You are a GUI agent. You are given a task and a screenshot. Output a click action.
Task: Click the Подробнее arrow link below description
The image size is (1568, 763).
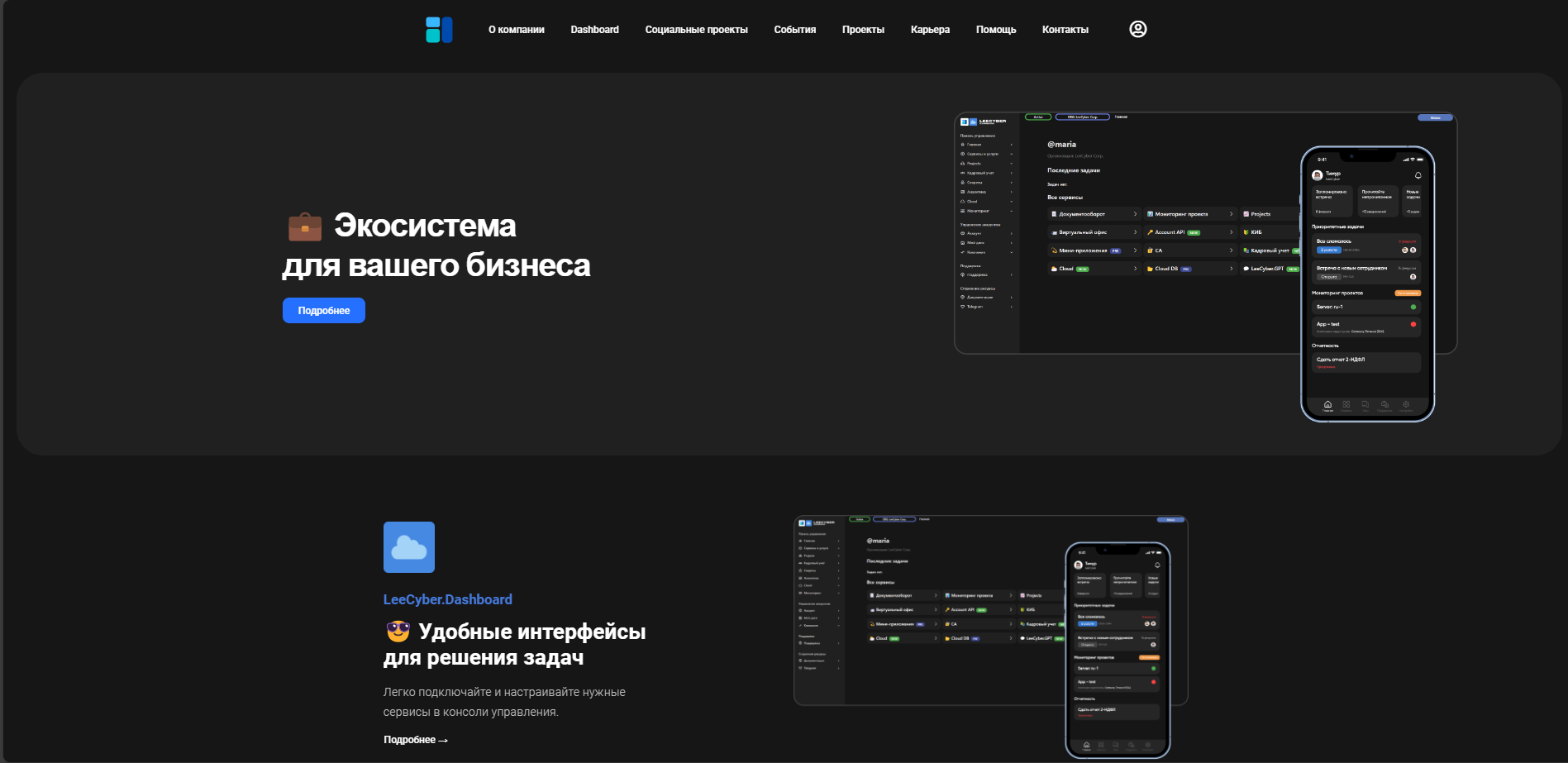pyautogui.click(x=415, y=740)
